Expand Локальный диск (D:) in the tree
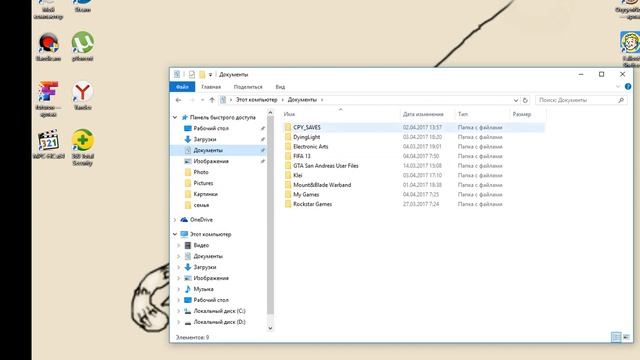Image resolution: width=640 pixels, height=360 pixels. pos(178,322)
